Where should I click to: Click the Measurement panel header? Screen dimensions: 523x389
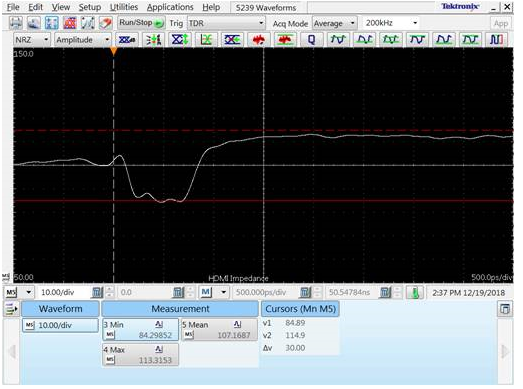click(x=180, y=309)
